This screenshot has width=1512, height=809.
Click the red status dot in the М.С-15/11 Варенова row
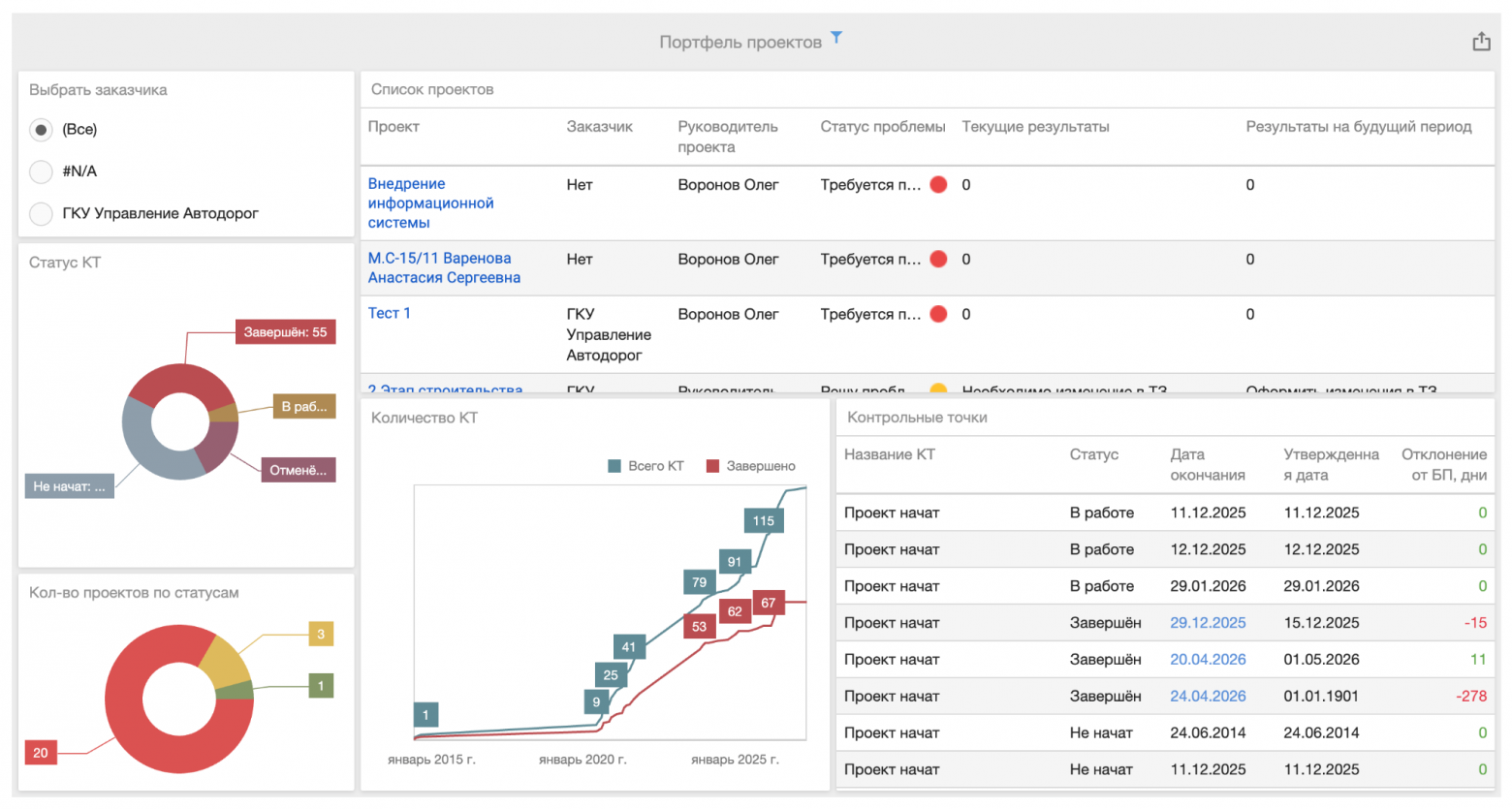click(x=938, y=259)
